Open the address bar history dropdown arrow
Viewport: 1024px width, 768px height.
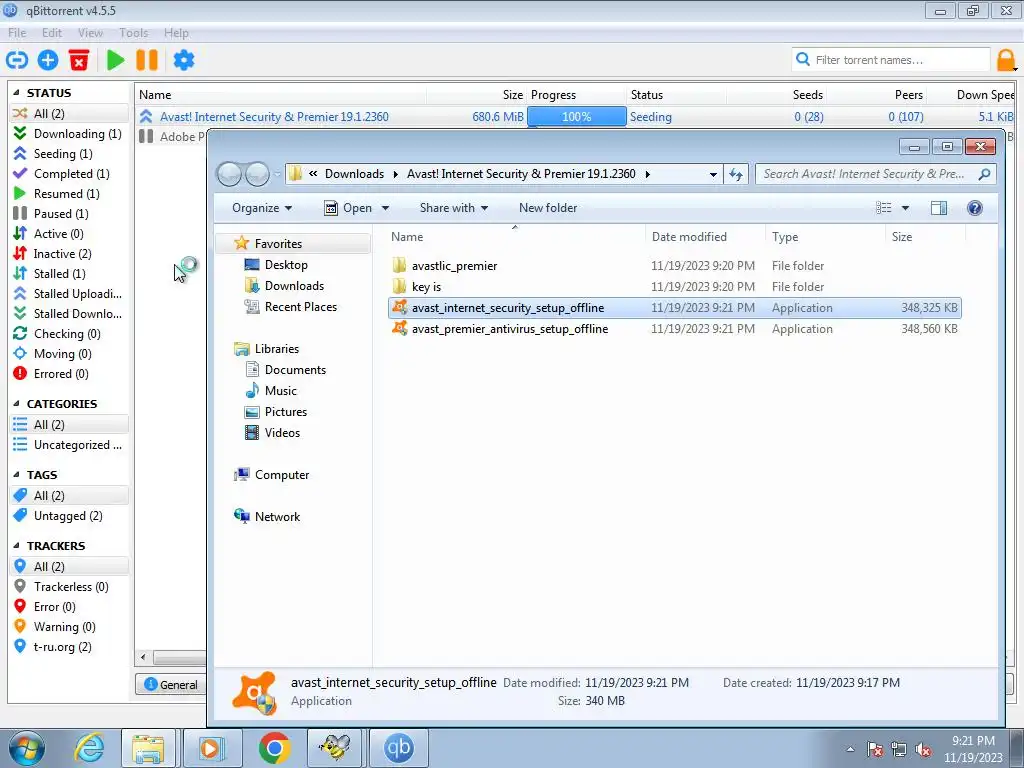[713, 174]
